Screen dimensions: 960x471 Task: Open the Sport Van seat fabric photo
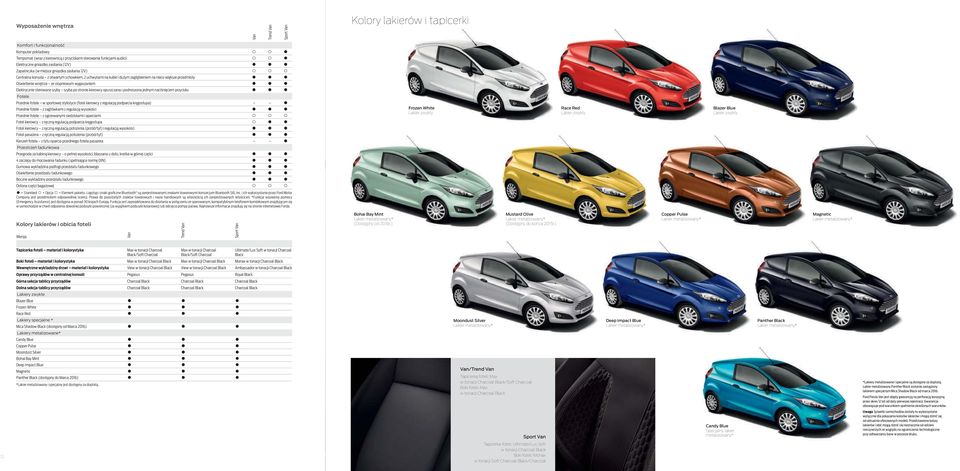605,415
